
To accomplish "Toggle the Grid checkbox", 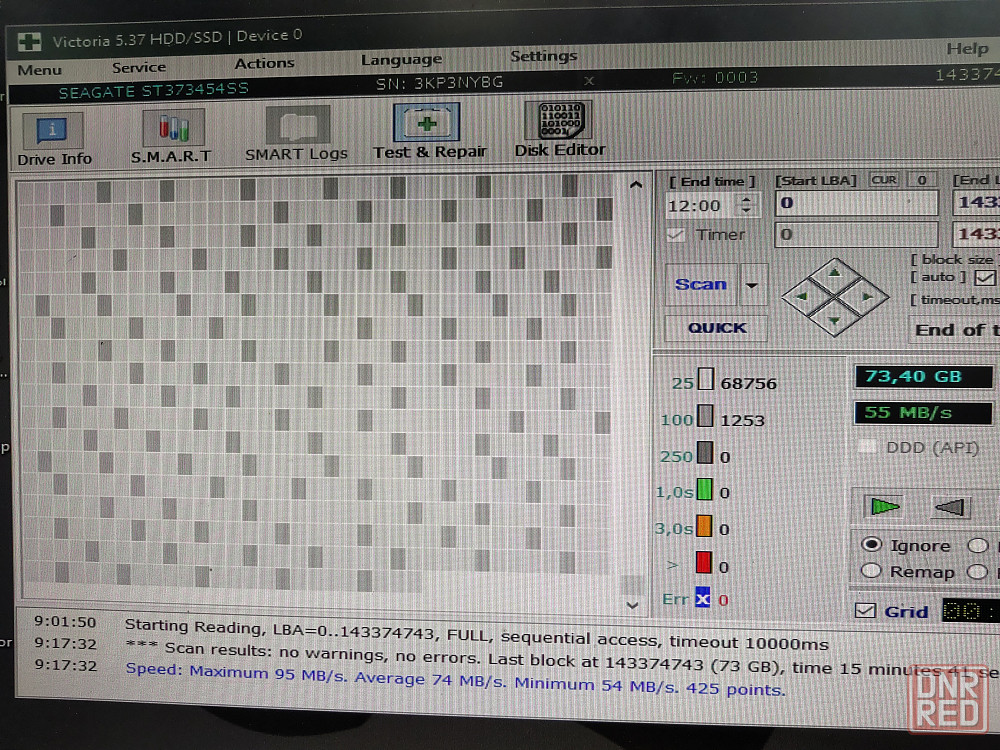I will click(x=865, y=611).
